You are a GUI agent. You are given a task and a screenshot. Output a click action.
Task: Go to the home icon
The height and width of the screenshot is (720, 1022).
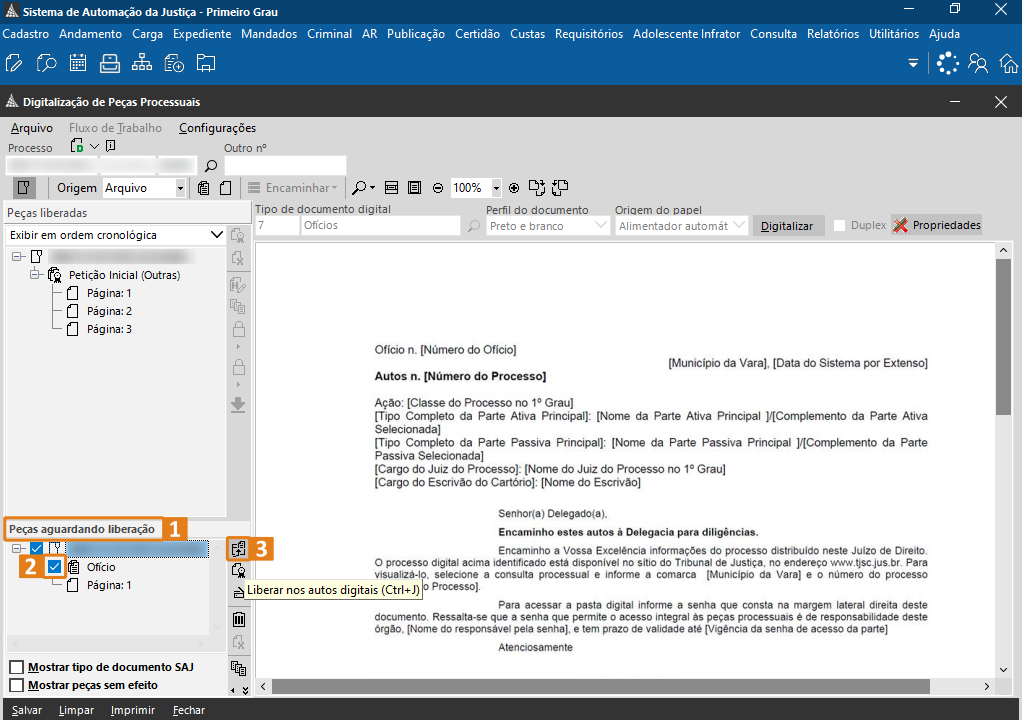coord(1008,63)
